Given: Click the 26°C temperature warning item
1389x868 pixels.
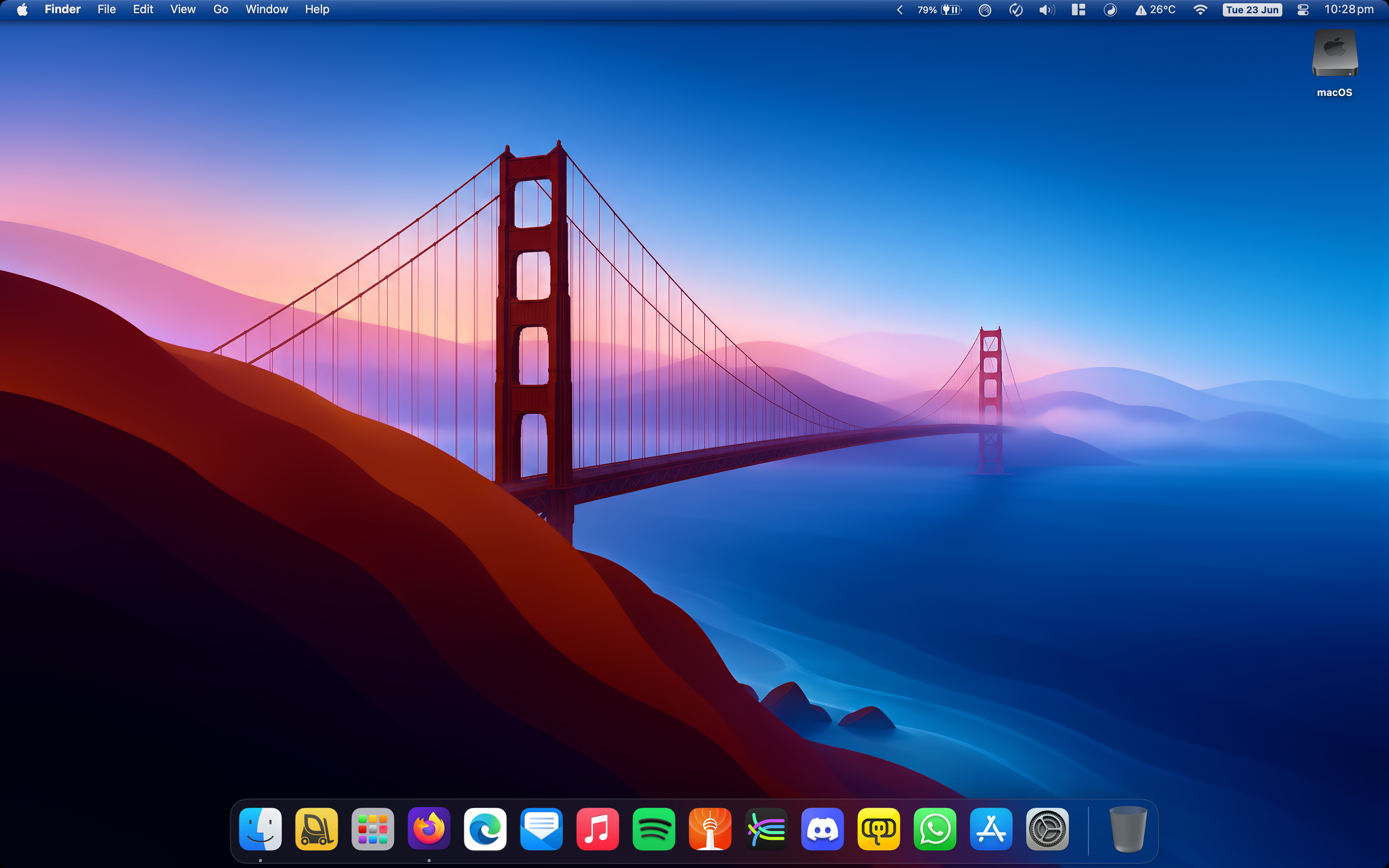Looking at the screenshot, I should pyautogui.click(x=1155, y=10).
